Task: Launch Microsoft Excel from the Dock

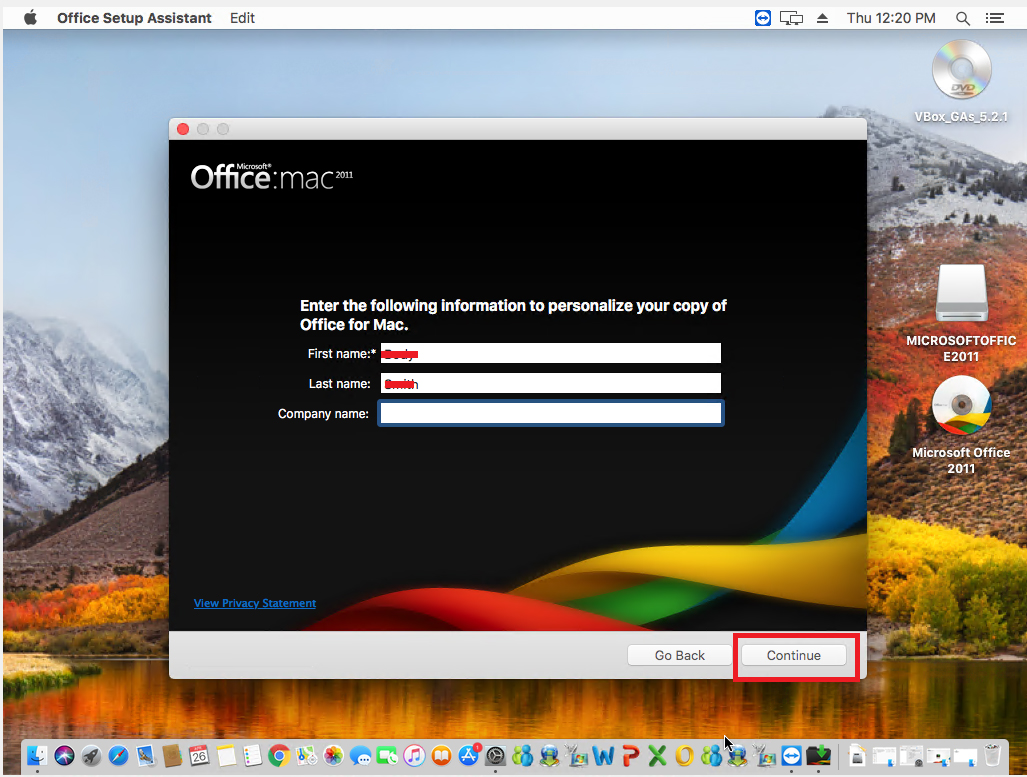Action: coord(657,755)
